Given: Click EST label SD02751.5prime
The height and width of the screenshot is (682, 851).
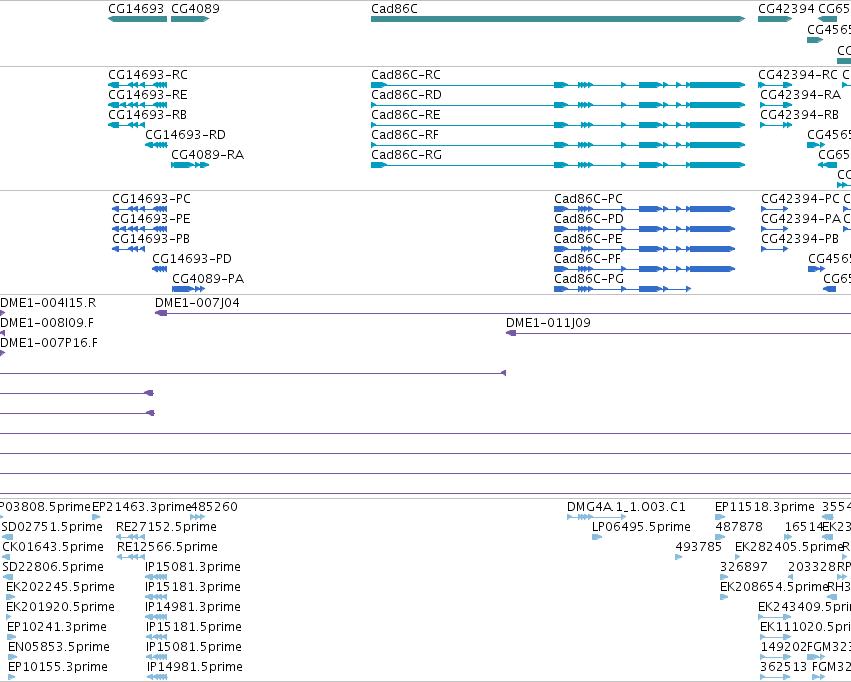Looking at the screenshot, I should coord(52,527).
